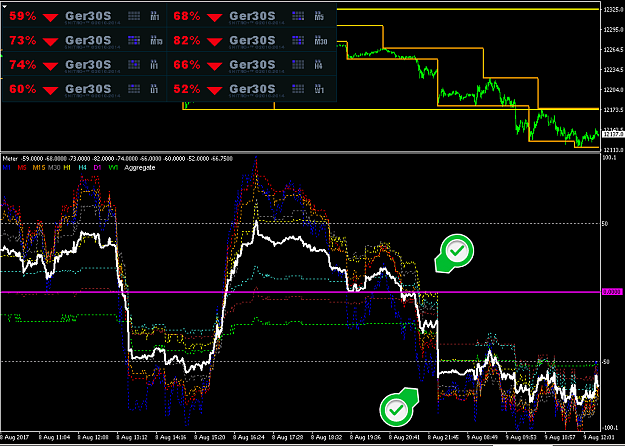Click the Ger30S symbol label in the 60% row

pos(88,89)
